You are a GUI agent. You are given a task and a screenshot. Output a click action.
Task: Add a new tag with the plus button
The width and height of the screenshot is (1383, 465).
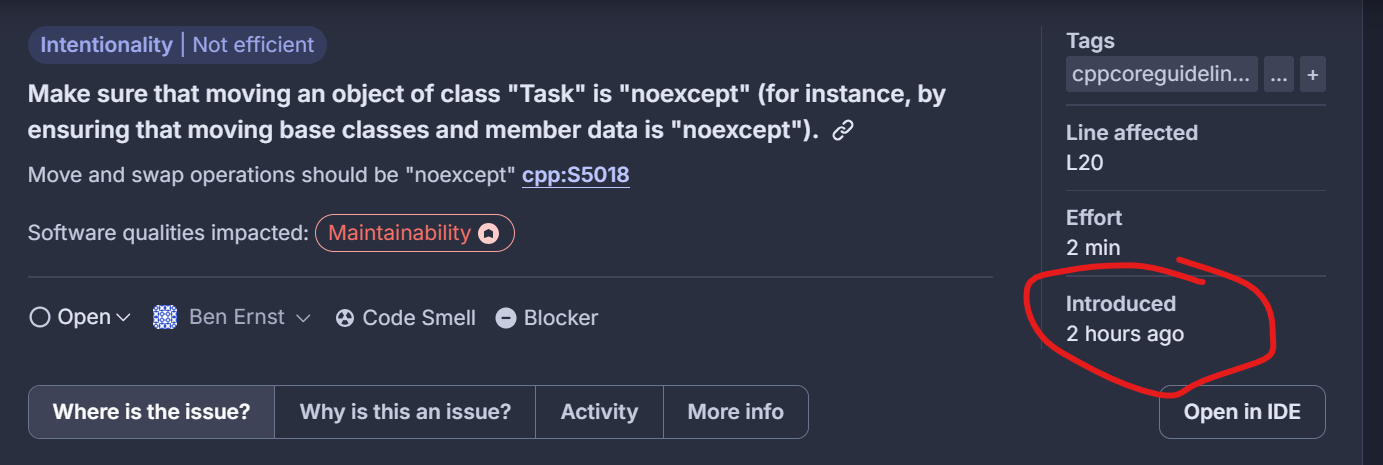pos(1312,74)
